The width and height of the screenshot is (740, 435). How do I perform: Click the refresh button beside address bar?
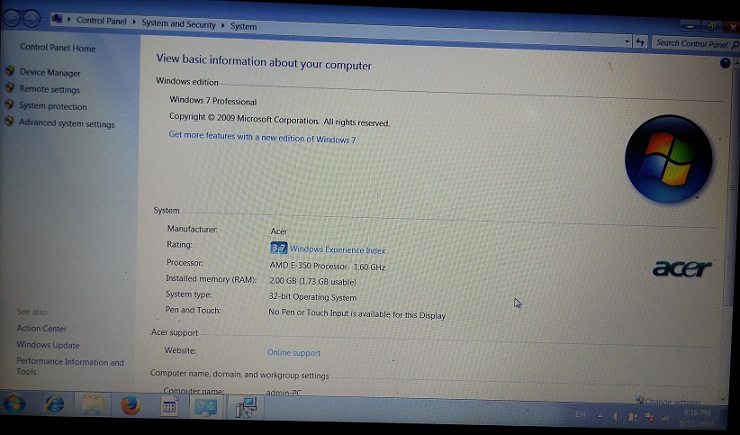tap(640, 42)
